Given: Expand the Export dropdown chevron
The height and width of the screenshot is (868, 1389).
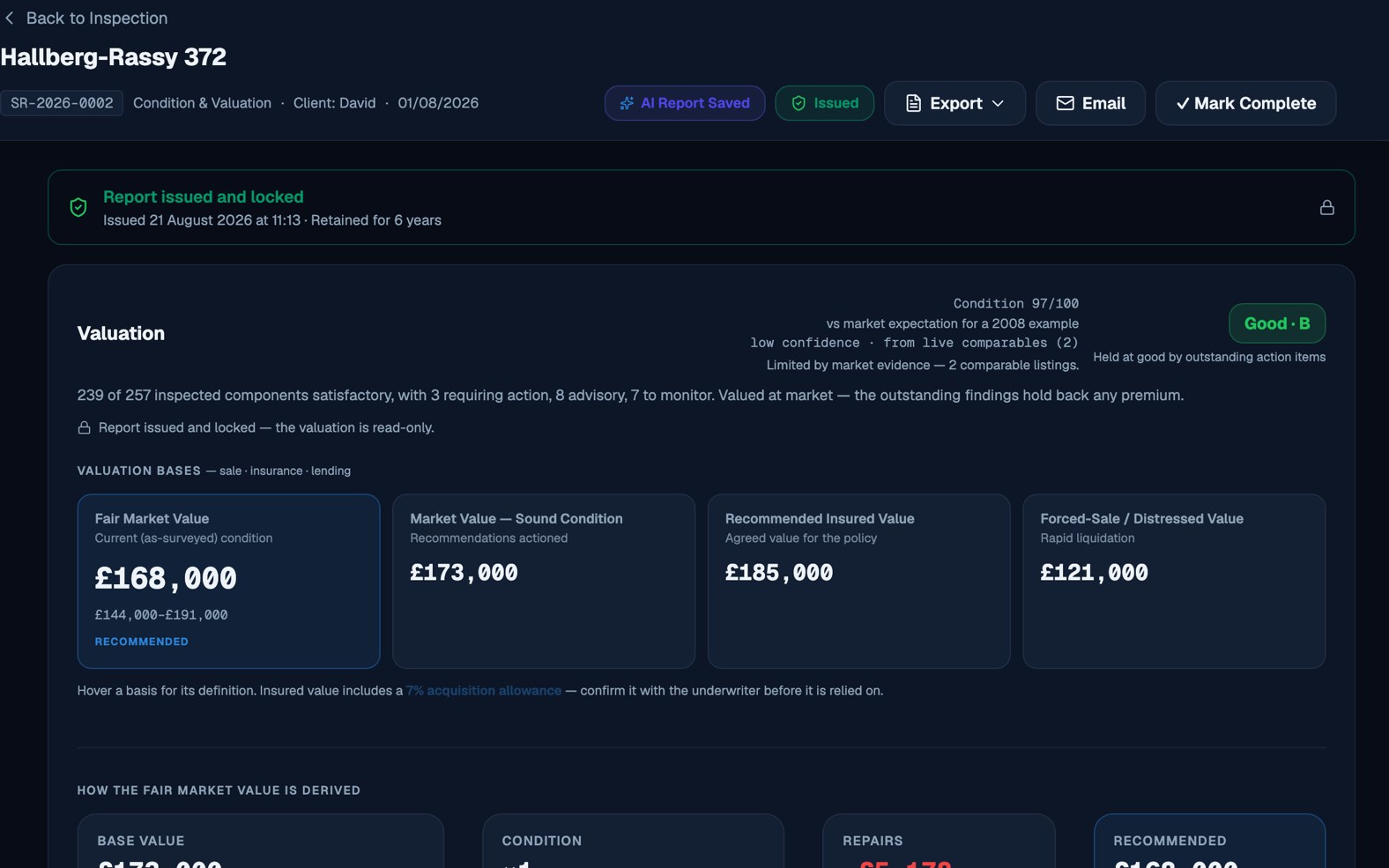Looking at the screenshot, I should point(998,103).
